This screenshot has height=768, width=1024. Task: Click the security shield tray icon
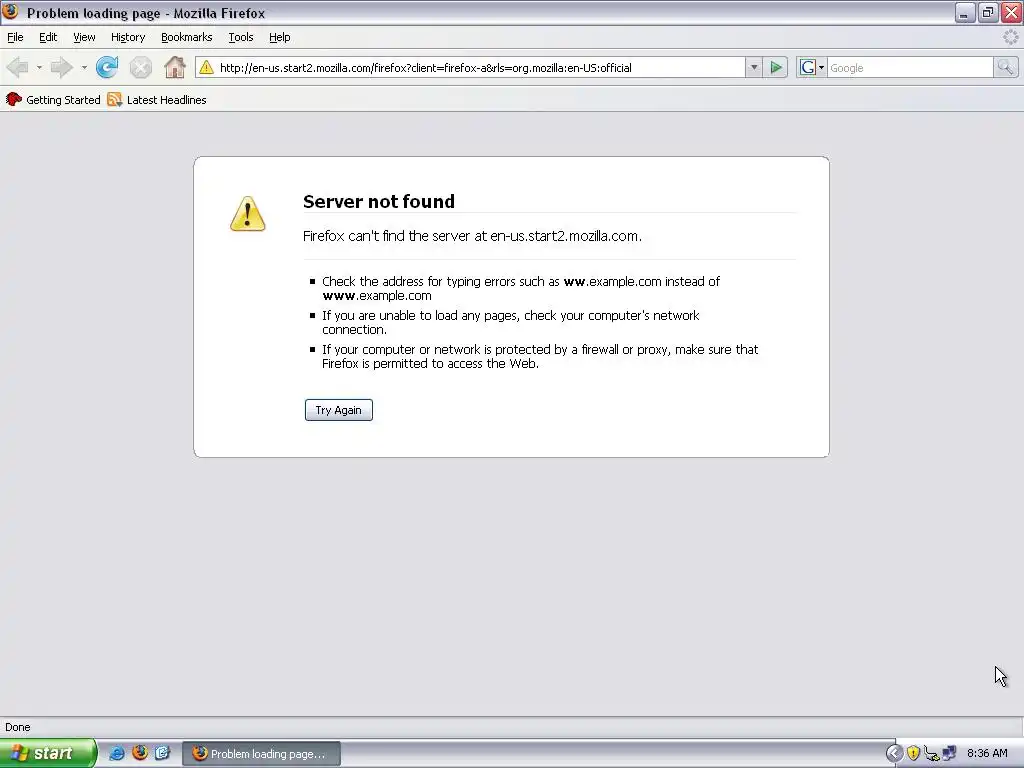click(913, 754)
